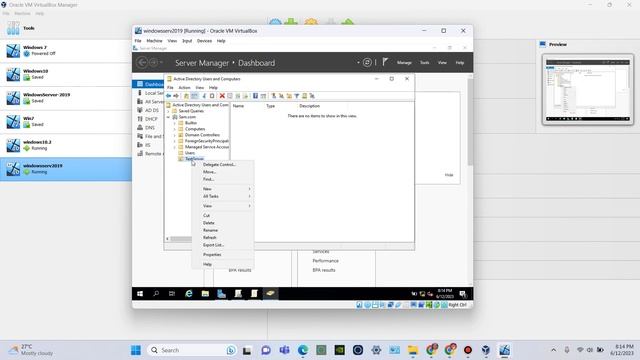Click Server Manager refresh icon

pyautogui.click(x=367, y=62)
